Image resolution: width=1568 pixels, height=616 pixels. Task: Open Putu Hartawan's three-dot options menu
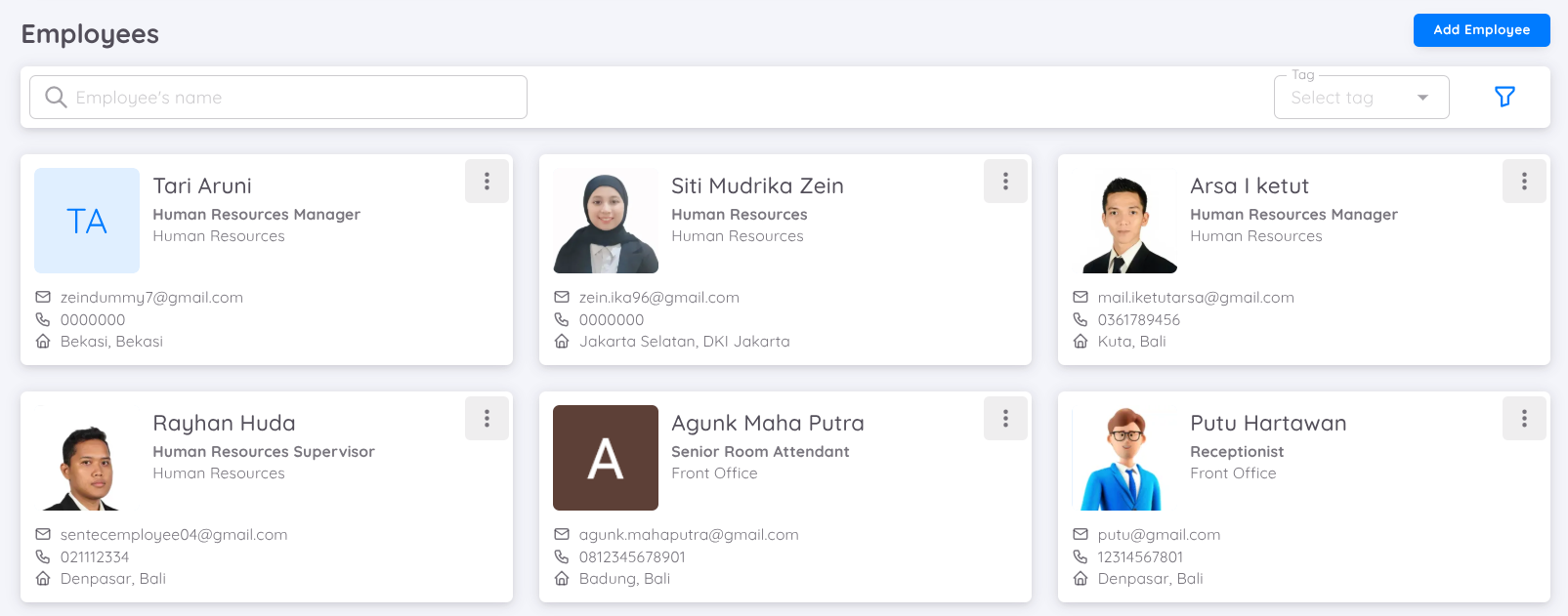click(x=1524, y=419)
